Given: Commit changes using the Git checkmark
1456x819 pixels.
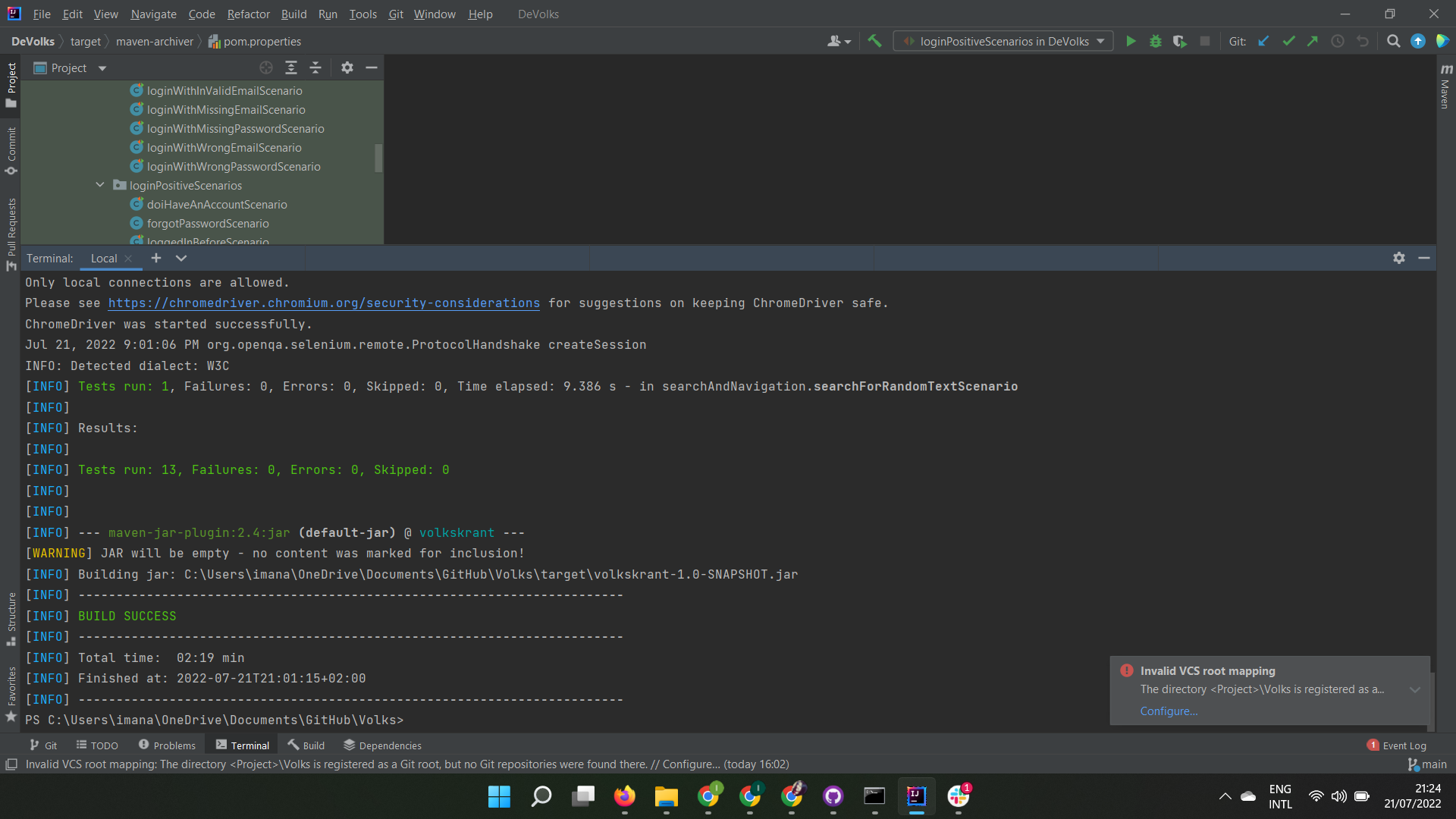Looking at the screenshot, I should (x=1288, y=41).
